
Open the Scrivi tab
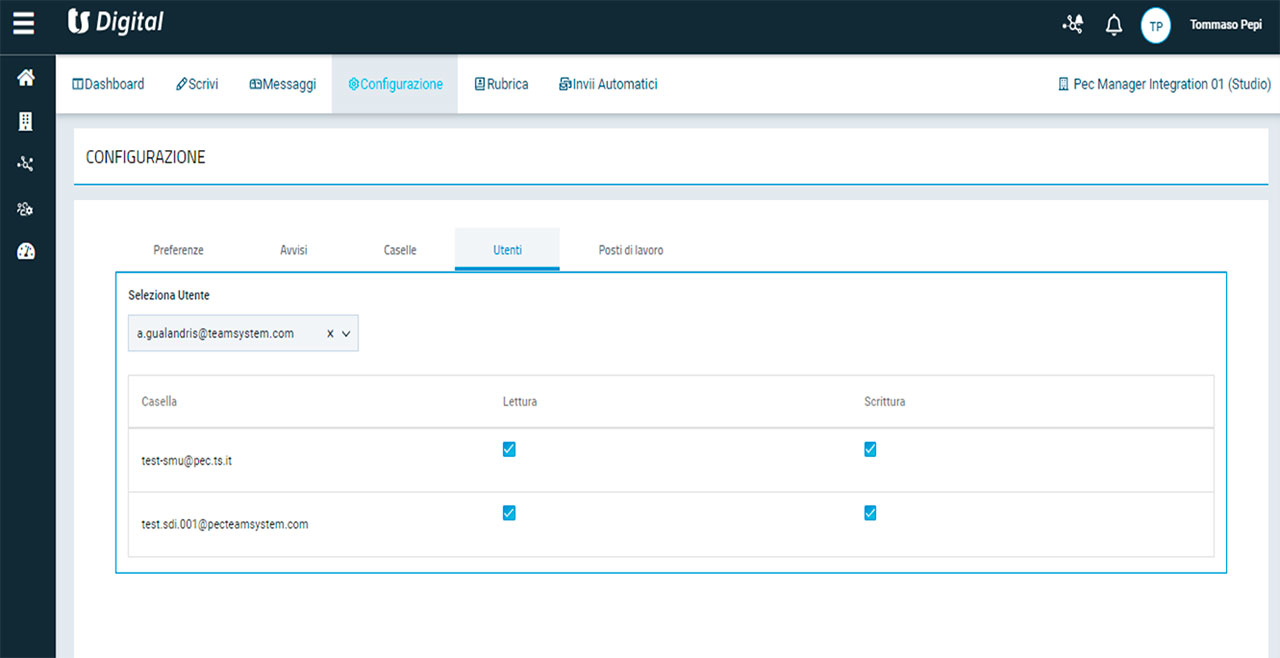tap(197, 84)
